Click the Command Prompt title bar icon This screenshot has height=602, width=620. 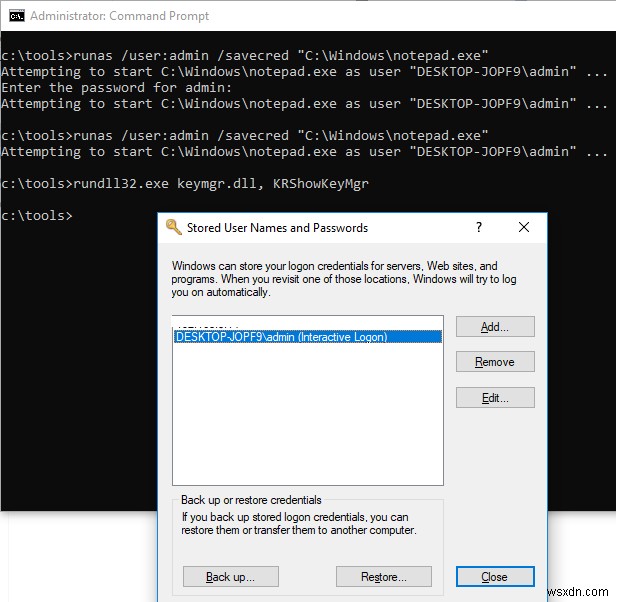pyautogui.click(x=17, y=16)
